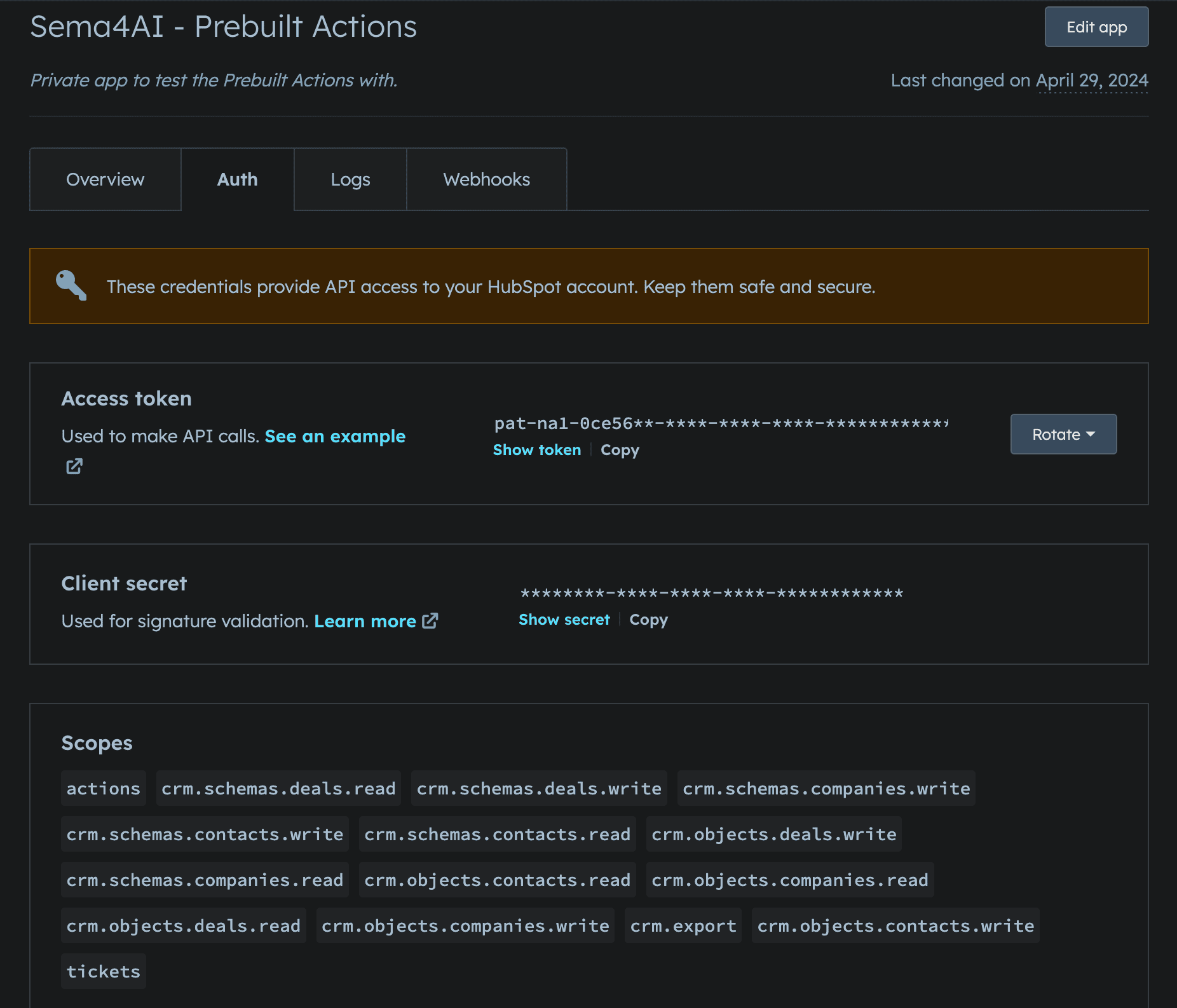
Task: Show the hidden client secret
Action: point(563,620)
